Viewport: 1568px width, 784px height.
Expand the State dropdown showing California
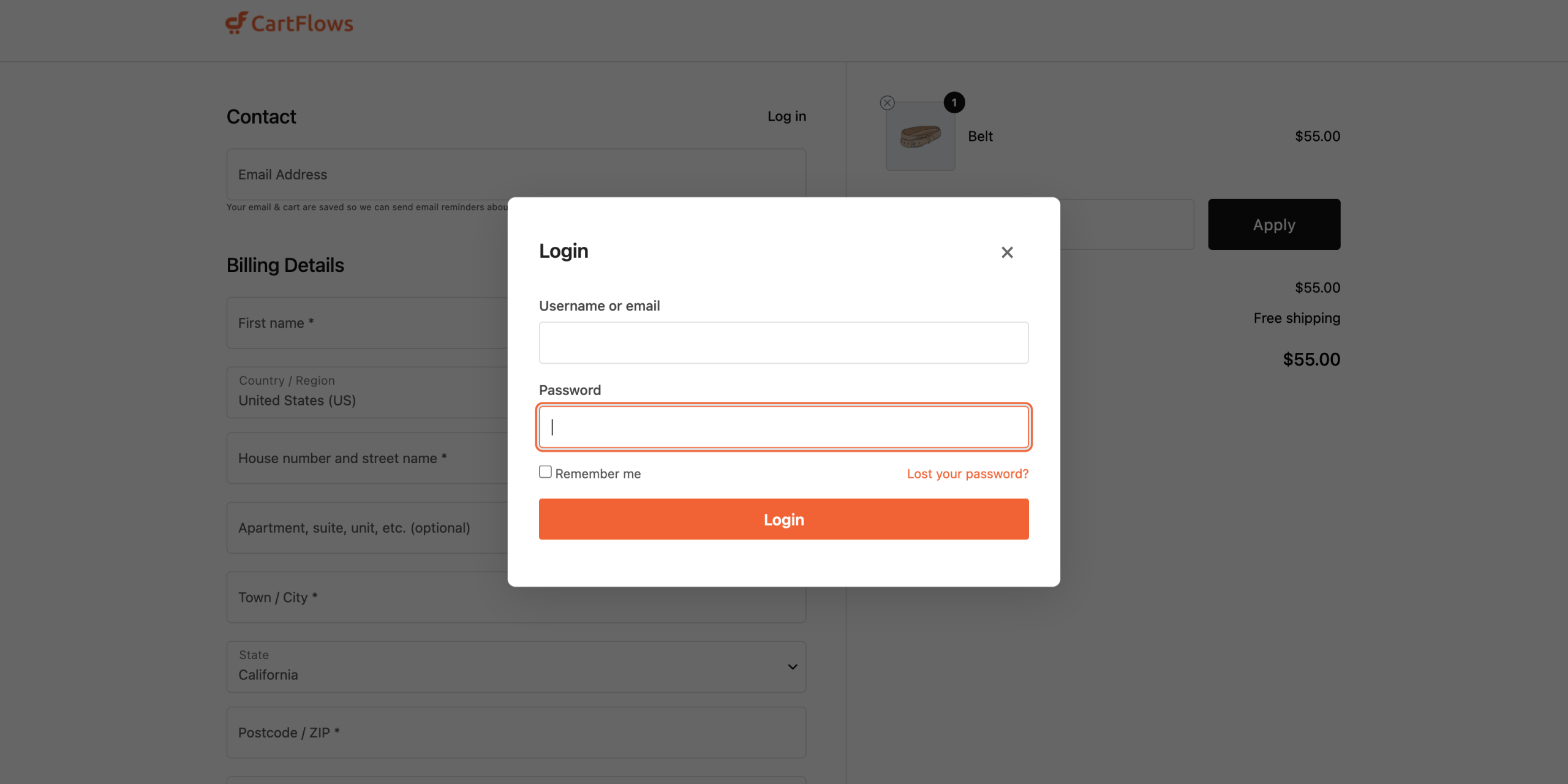(x=516, y=666)
